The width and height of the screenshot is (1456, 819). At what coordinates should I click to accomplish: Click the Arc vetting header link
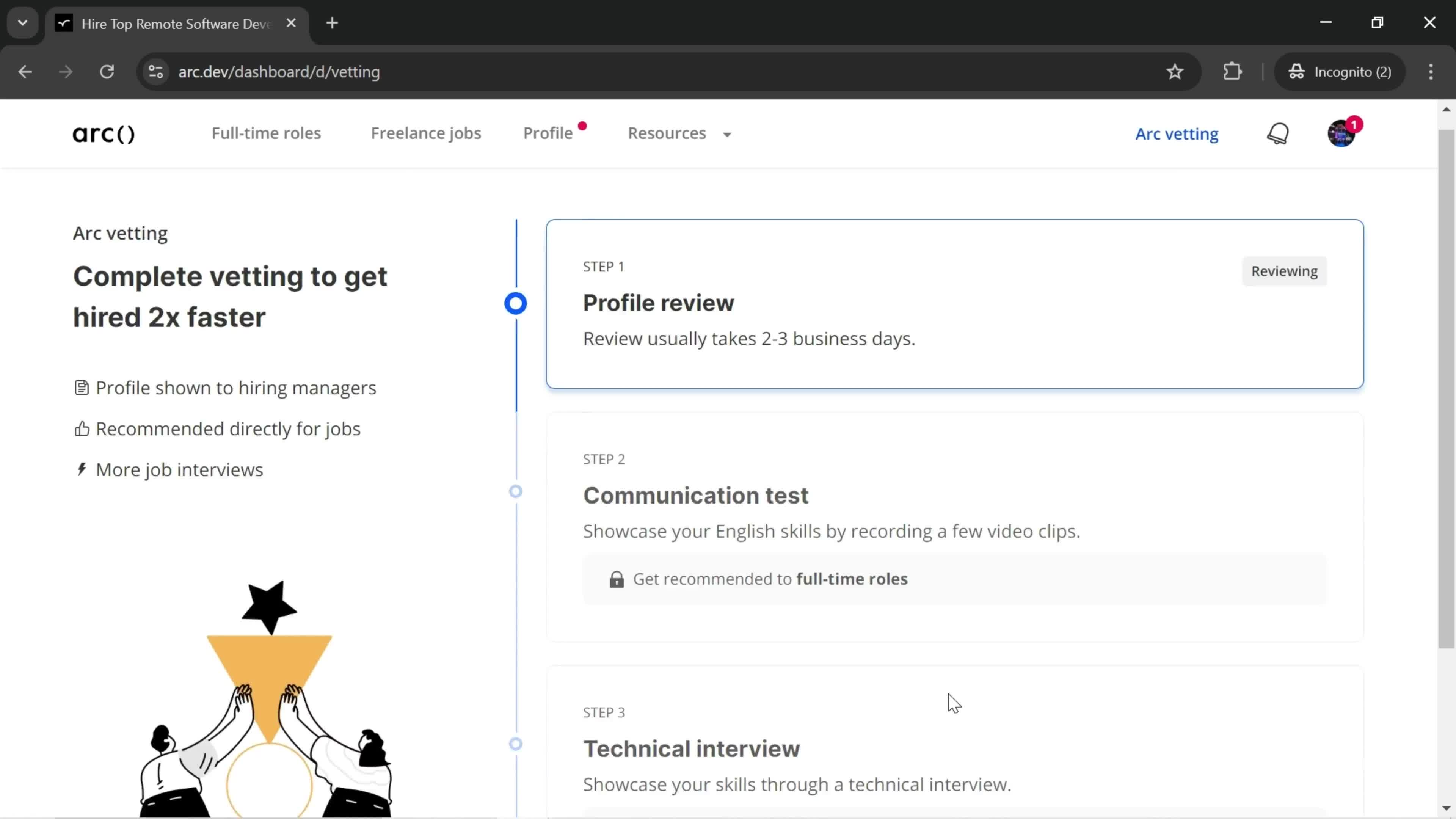click(x=1177, y=133)
